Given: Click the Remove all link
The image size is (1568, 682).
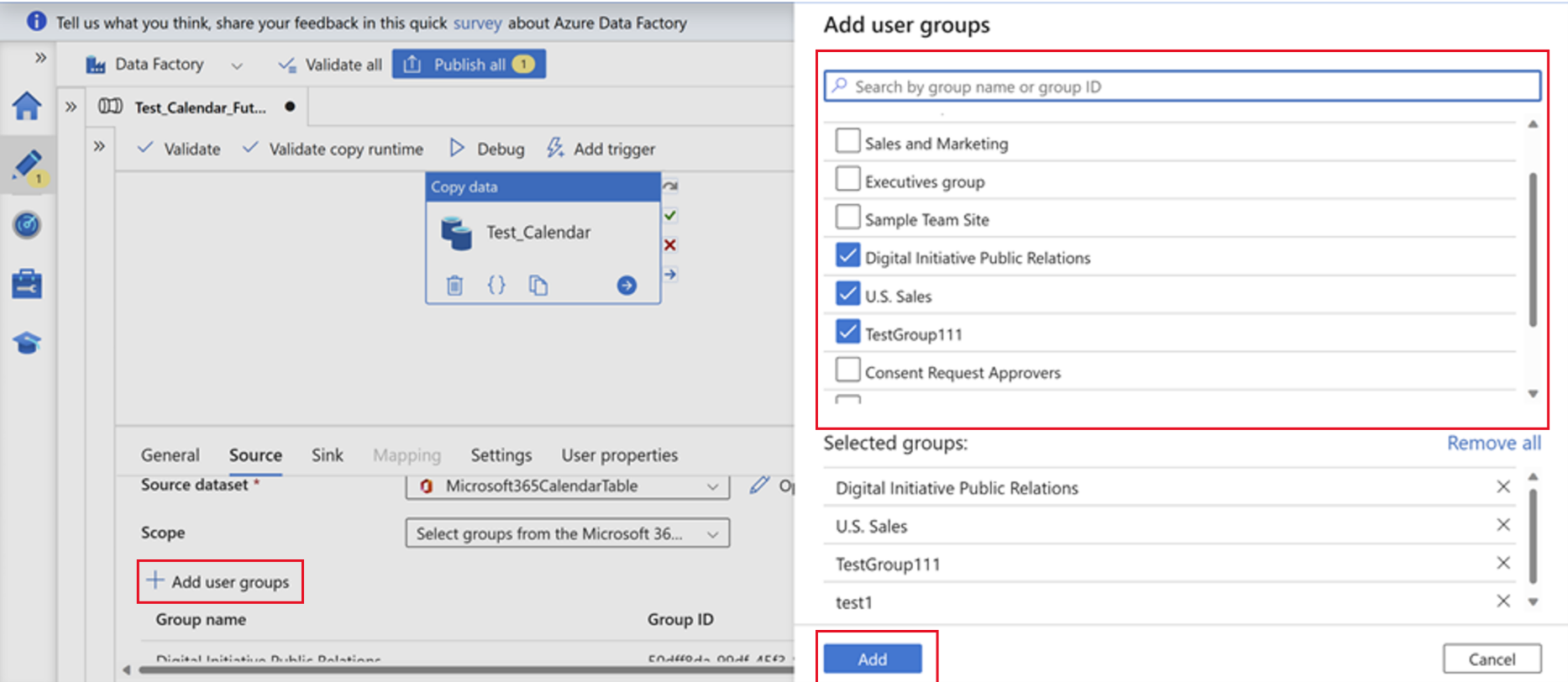Looking at the screenshot, I should tap(1493, 443).
